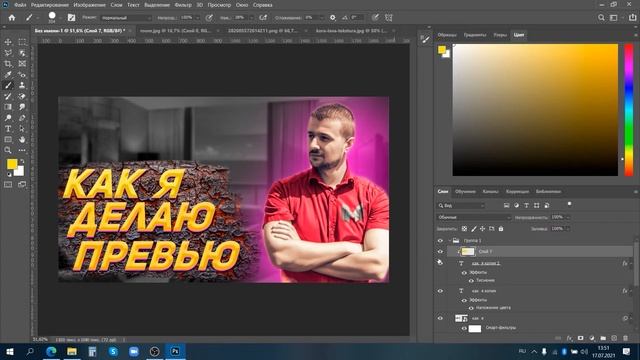Open the layer blend mode dropdown Обычные

tap(474, 217)
